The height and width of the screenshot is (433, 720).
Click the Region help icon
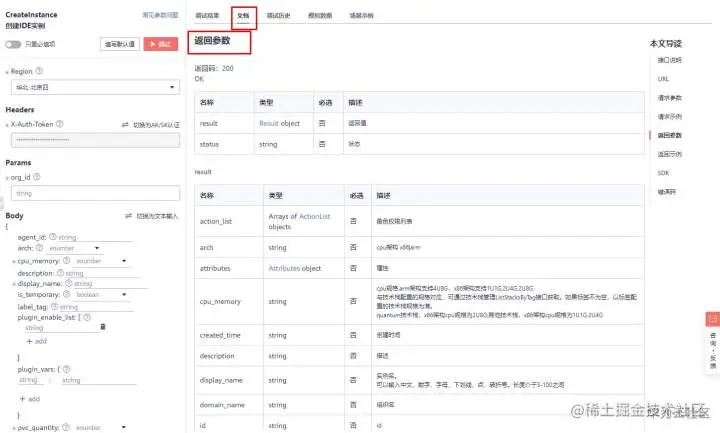tap(39, 71)
